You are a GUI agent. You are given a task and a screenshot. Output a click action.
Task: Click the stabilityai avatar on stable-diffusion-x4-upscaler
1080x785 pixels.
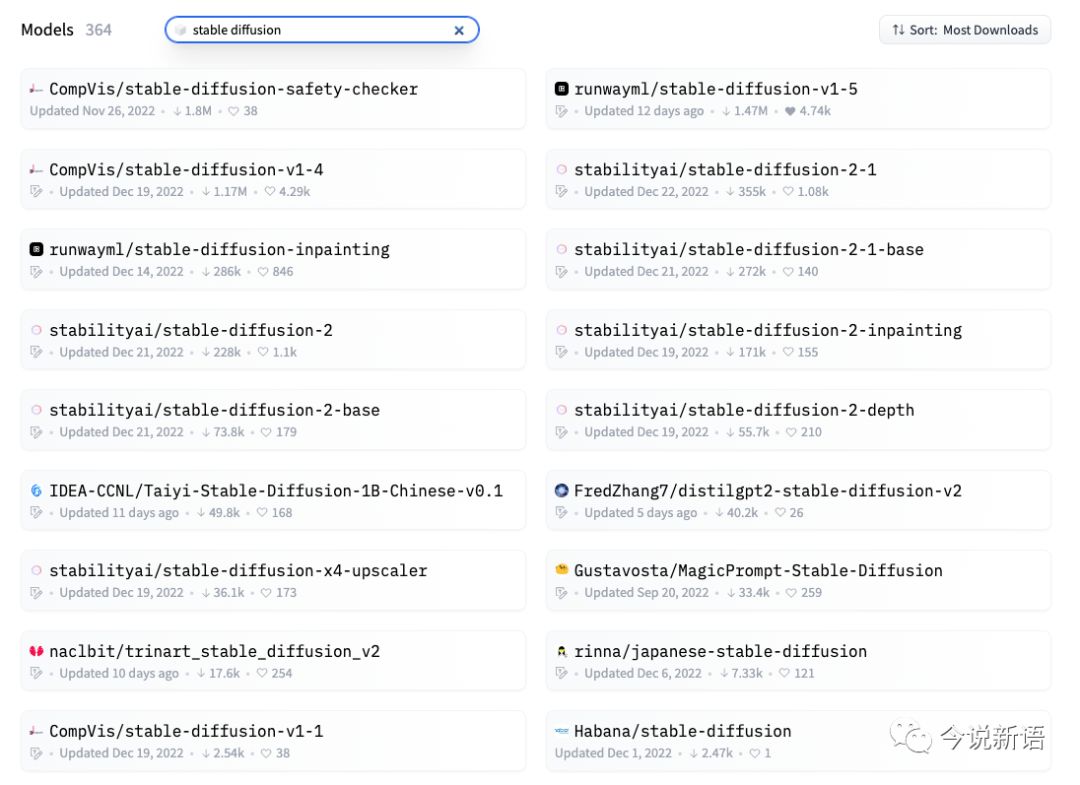click(x=37, y=570)
